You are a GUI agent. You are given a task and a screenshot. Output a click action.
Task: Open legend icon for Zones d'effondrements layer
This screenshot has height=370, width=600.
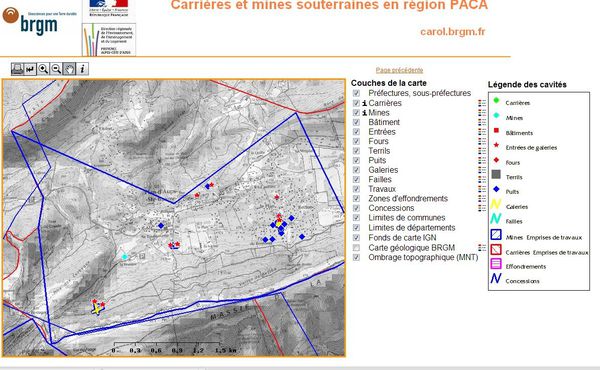(482, 199)
